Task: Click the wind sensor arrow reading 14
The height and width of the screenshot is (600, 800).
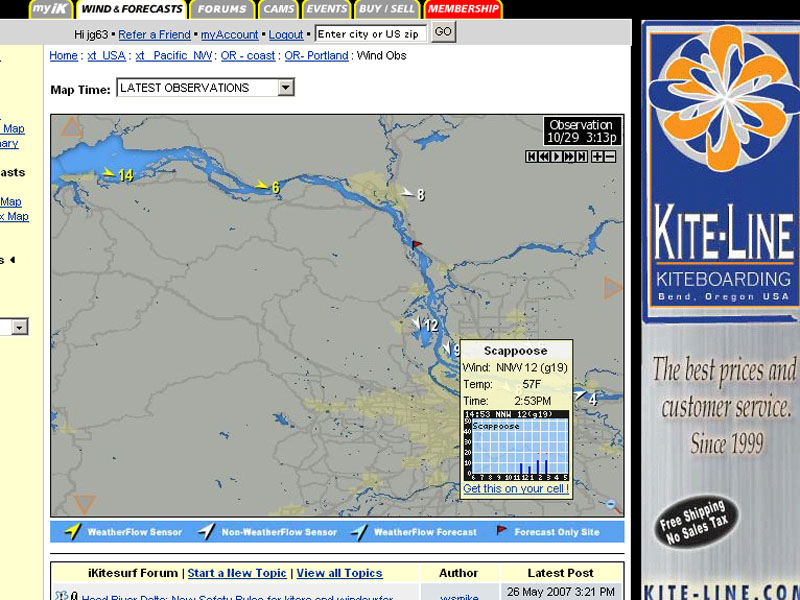Action: point(107,174)
